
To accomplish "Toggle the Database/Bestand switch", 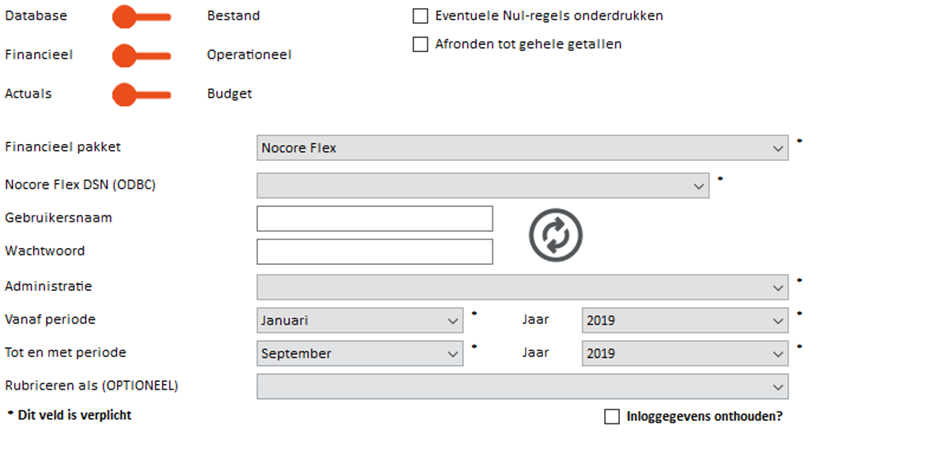I will pos(142,17).
